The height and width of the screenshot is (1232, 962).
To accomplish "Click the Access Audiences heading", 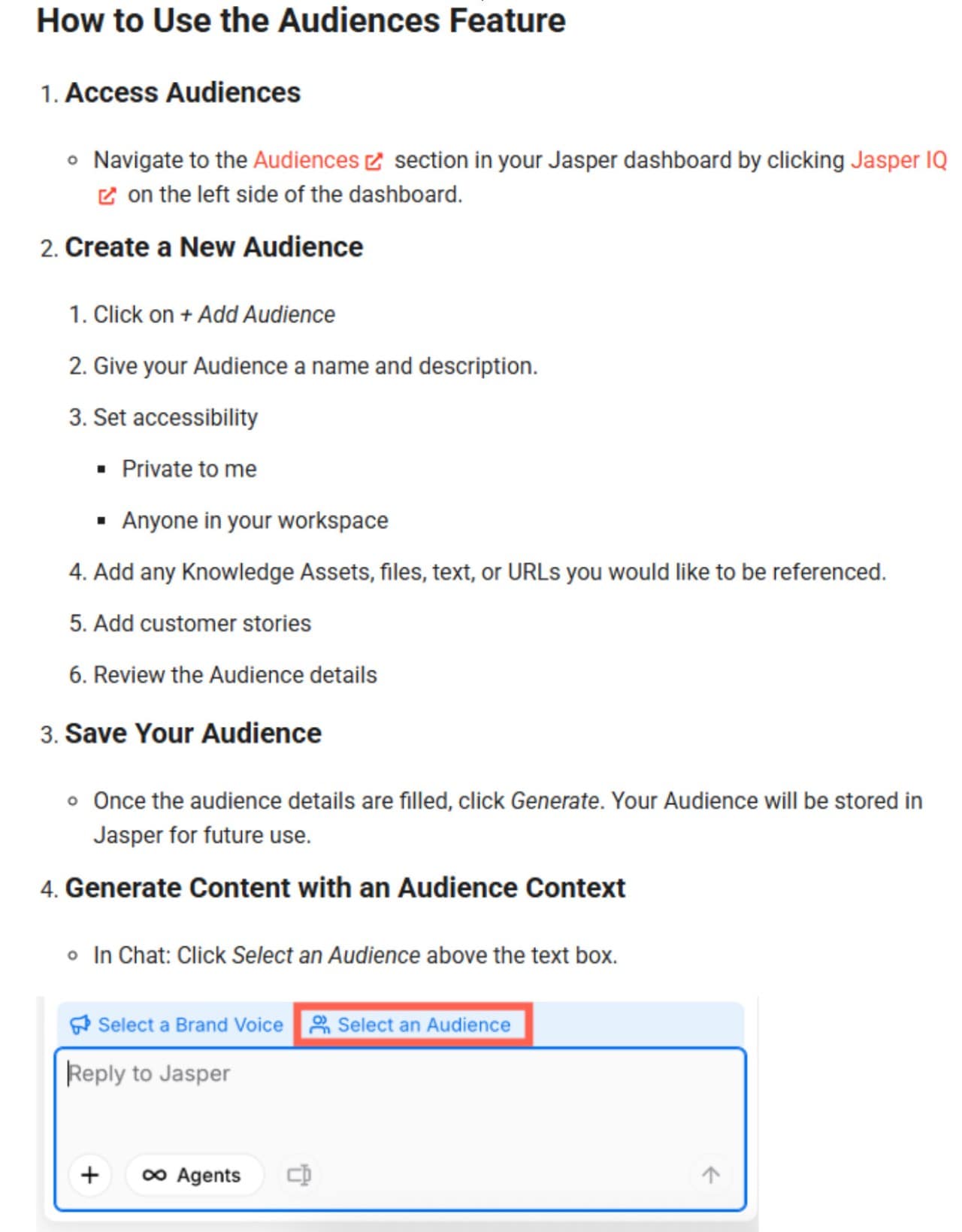I will click(183, 92).
